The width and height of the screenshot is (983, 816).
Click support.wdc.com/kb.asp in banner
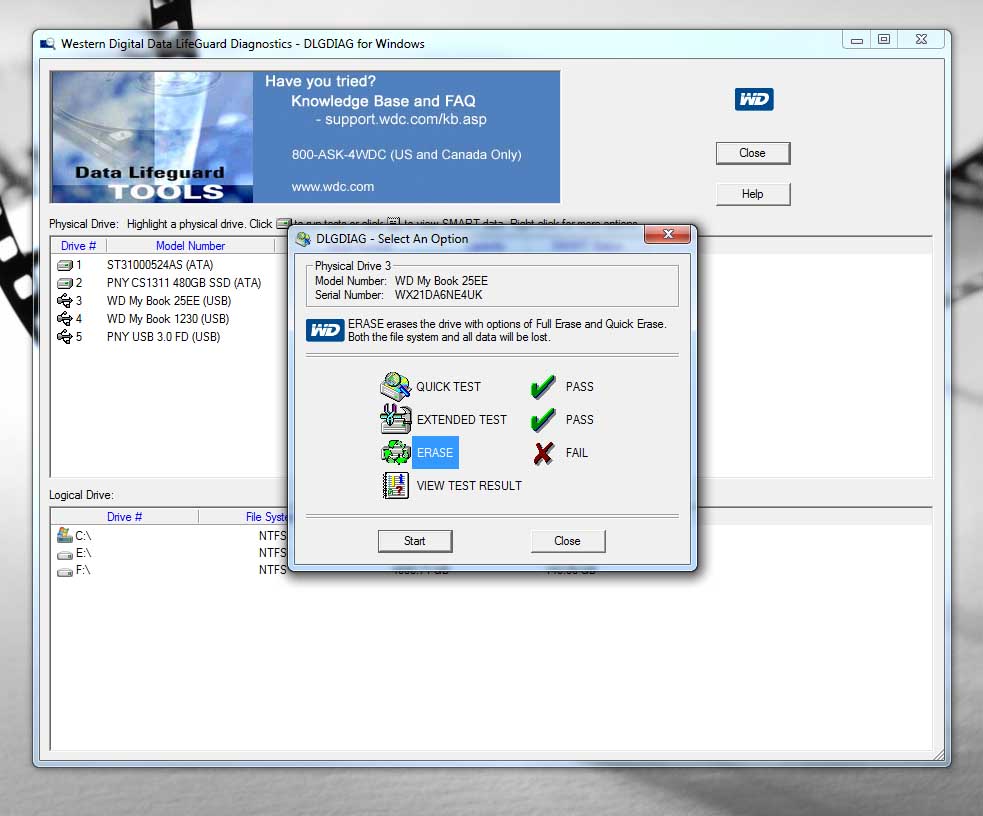coord(406,119)
